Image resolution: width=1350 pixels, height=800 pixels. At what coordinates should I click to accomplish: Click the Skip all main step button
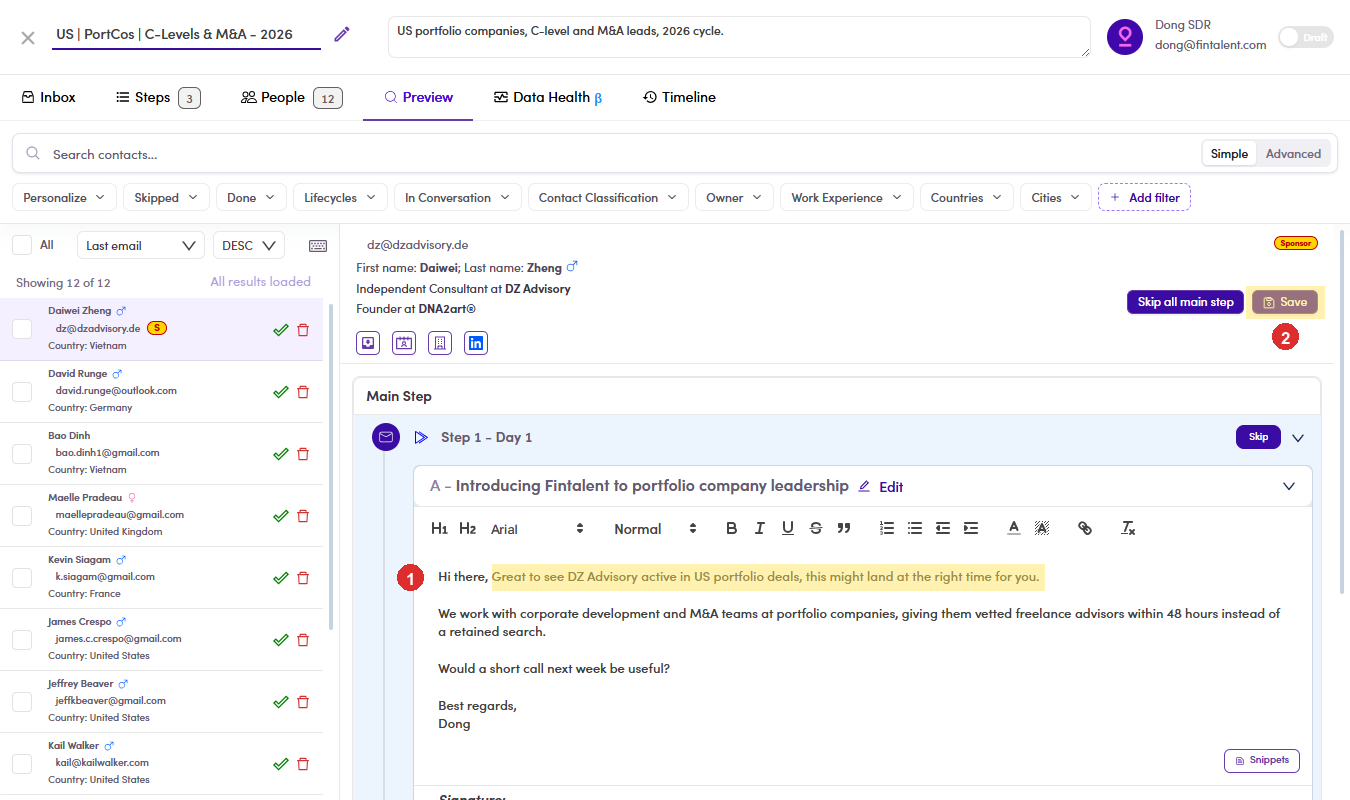point(1186,302)
